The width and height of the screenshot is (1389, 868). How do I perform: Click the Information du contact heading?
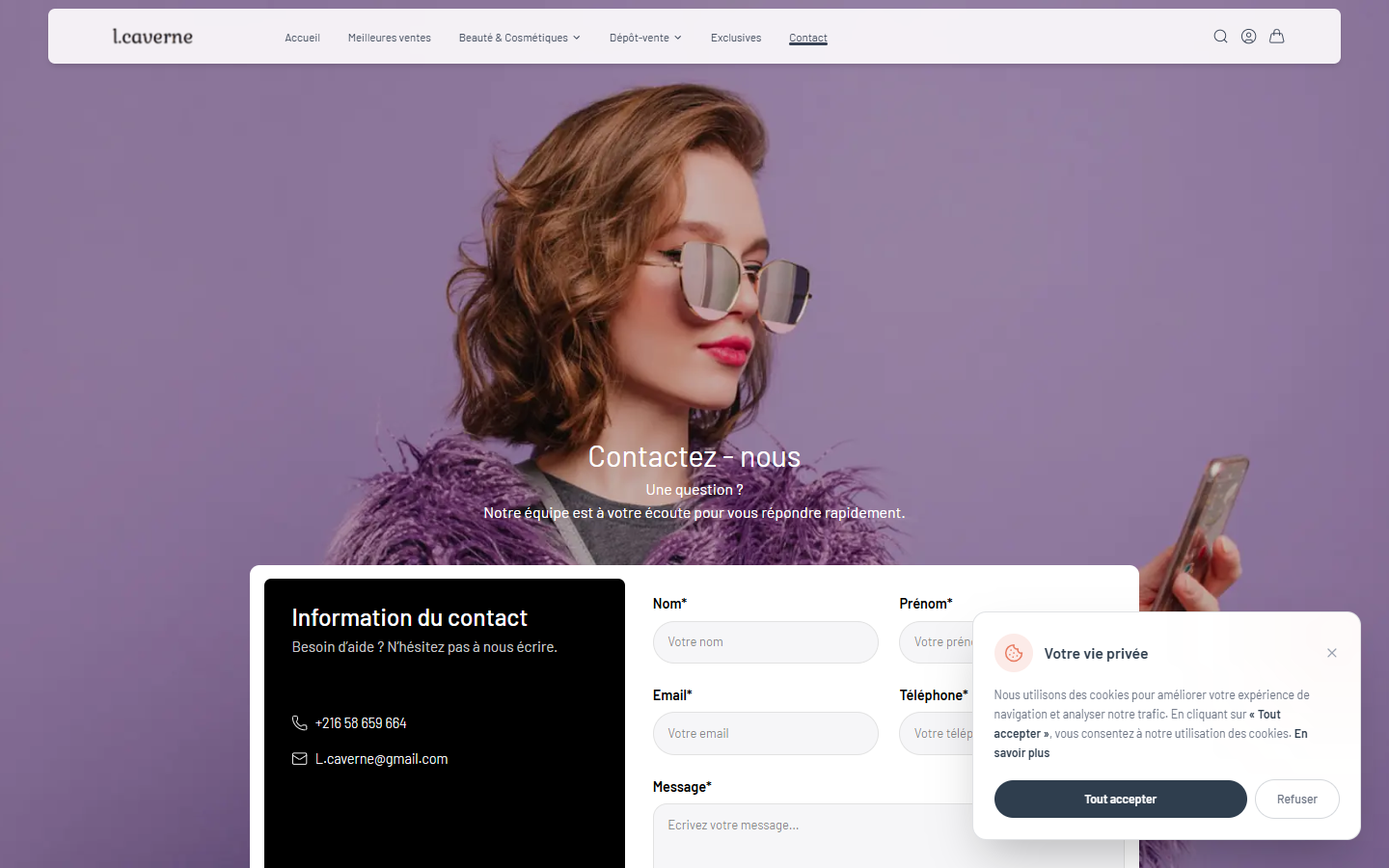(410, 617)
